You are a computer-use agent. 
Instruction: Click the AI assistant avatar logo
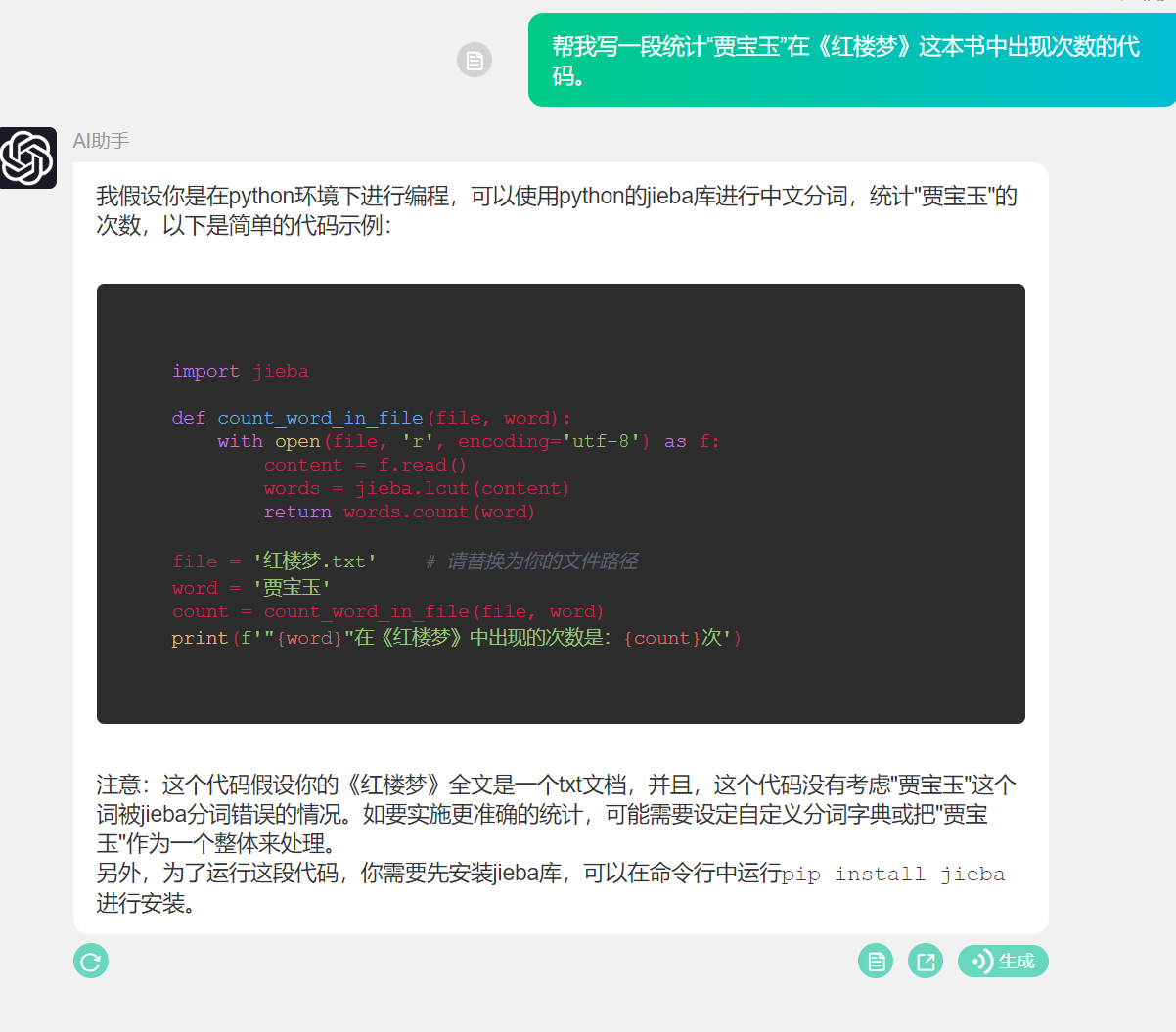pyautogui.click(x=27, y=157)
